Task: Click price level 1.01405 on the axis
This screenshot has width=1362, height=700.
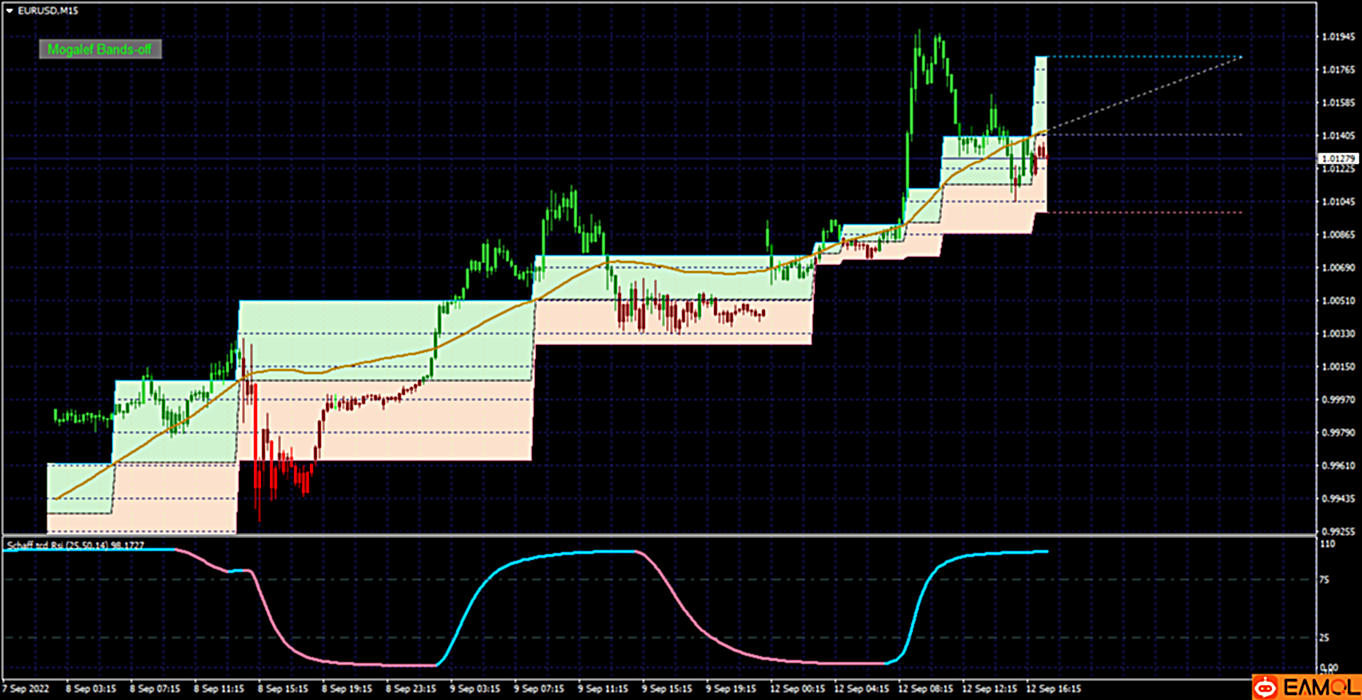Action: pos(1337,135)
